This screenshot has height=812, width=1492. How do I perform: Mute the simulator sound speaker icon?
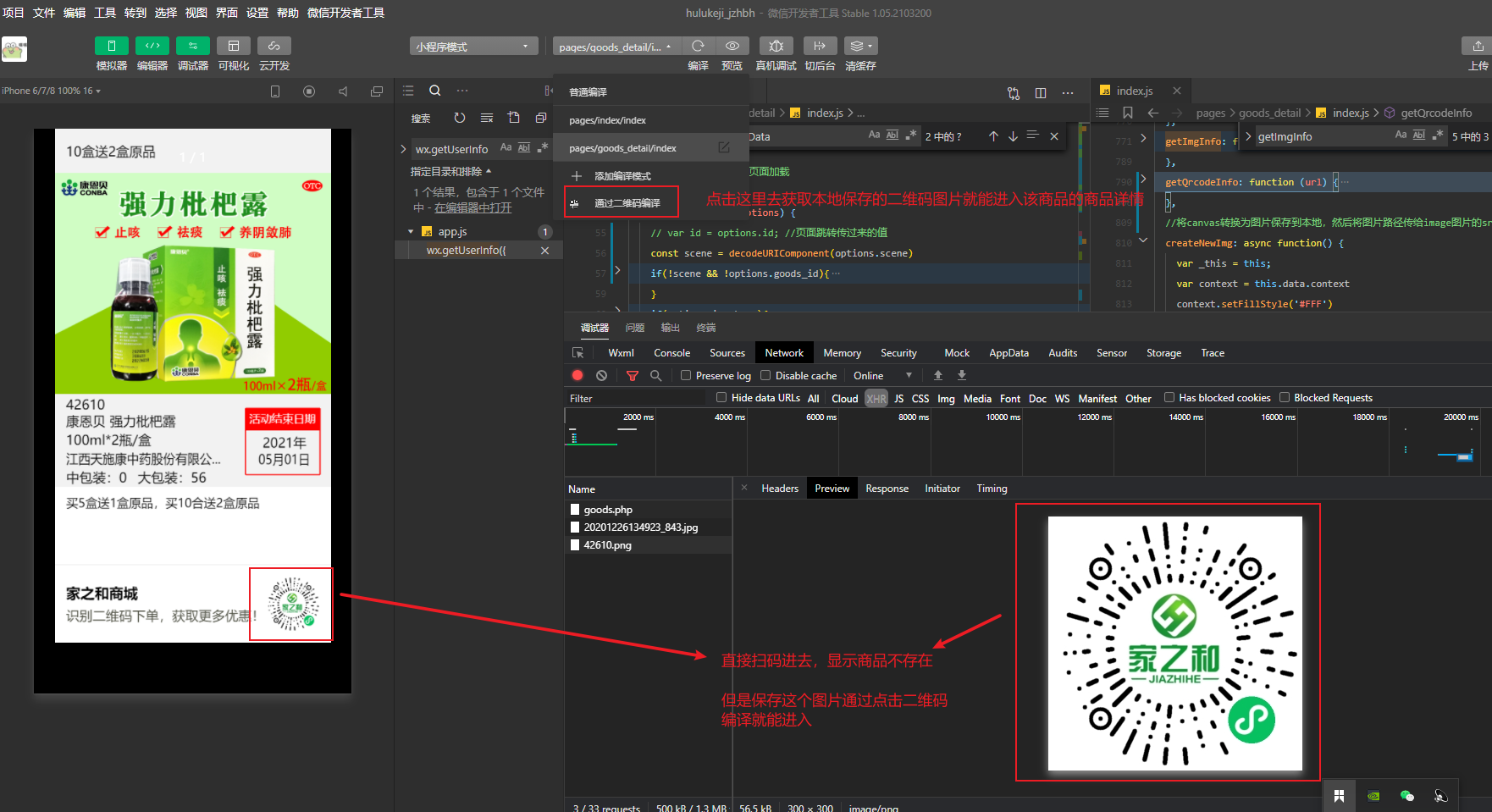pyautogui.click(x=343, y=91)
